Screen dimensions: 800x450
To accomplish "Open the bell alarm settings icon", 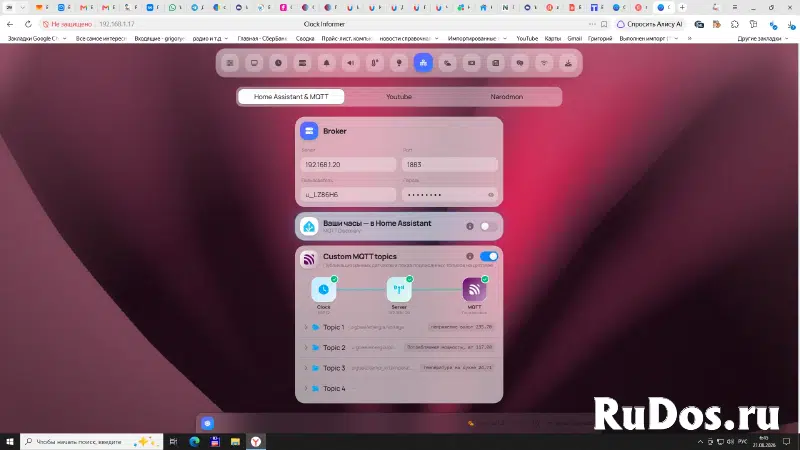I will click(327, 63).
